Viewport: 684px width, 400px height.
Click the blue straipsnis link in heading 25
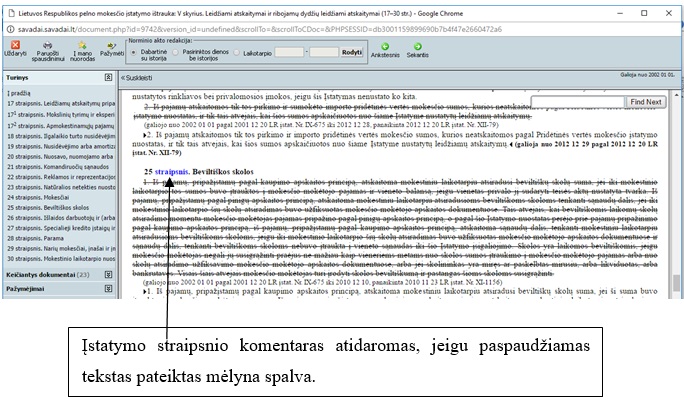172,171
